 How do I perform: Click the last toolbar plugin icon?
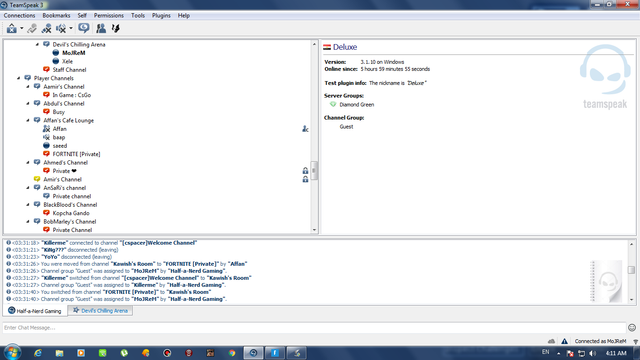click(116, 28)
